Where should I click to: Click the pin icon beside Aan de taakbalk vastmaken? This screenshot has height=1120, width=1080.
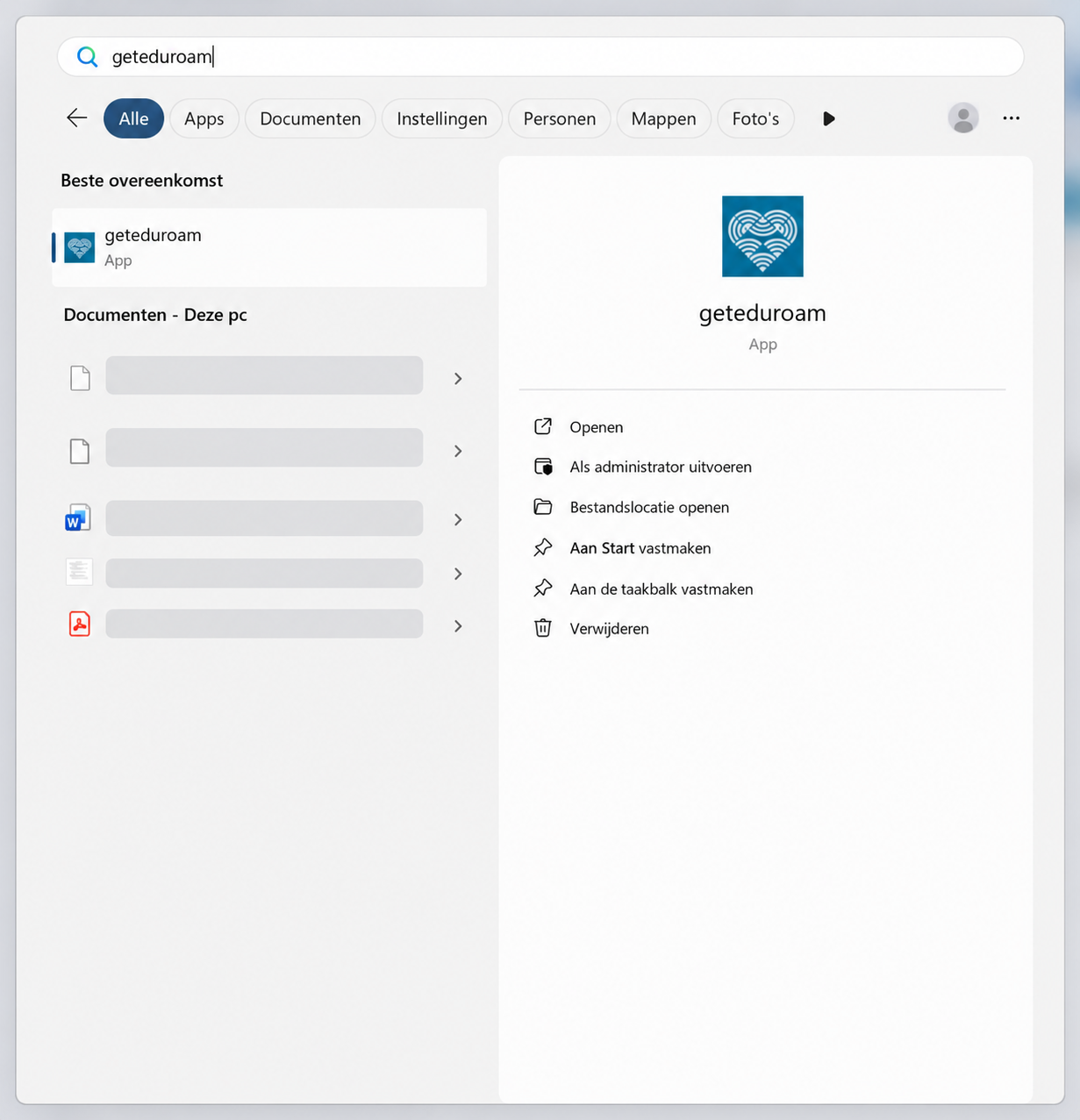tap(543, 589)
